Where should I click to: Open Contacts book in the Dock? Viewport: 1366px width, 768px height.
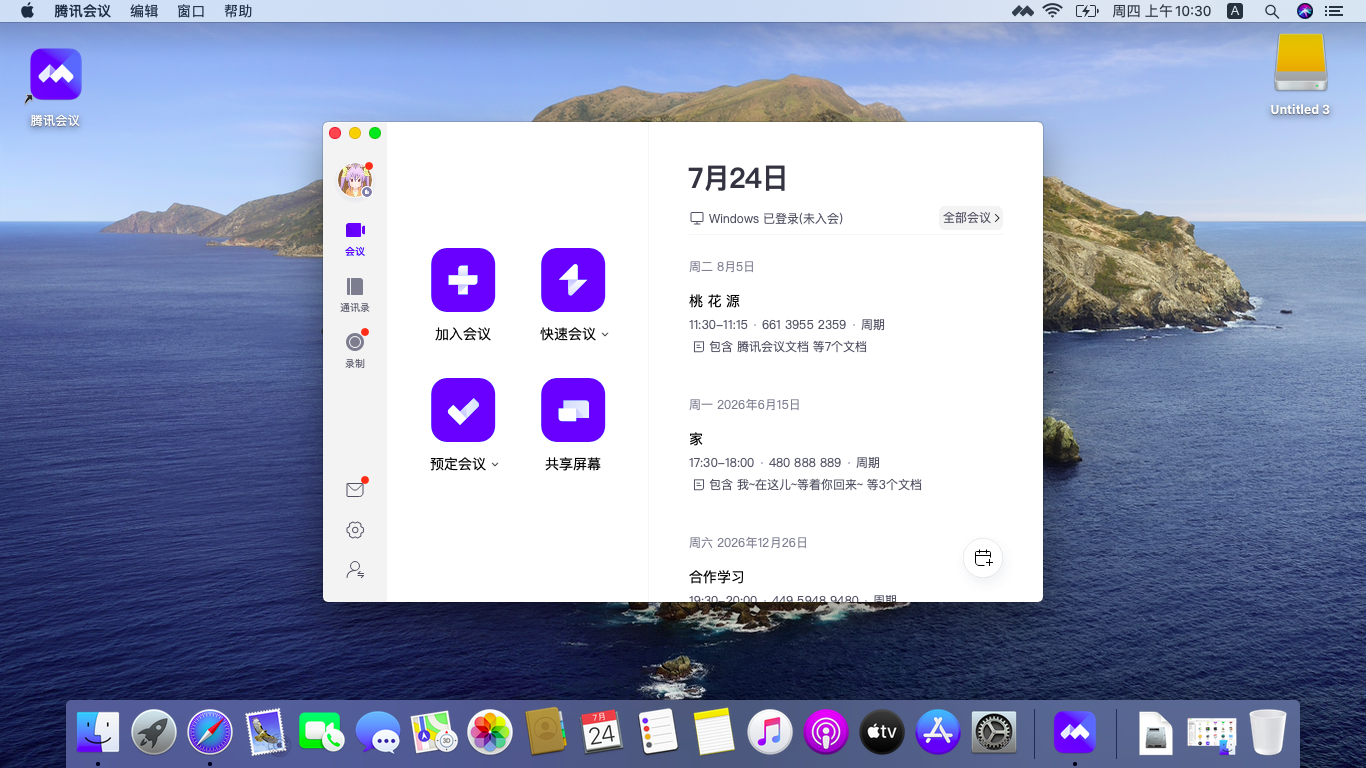point(546,733)
